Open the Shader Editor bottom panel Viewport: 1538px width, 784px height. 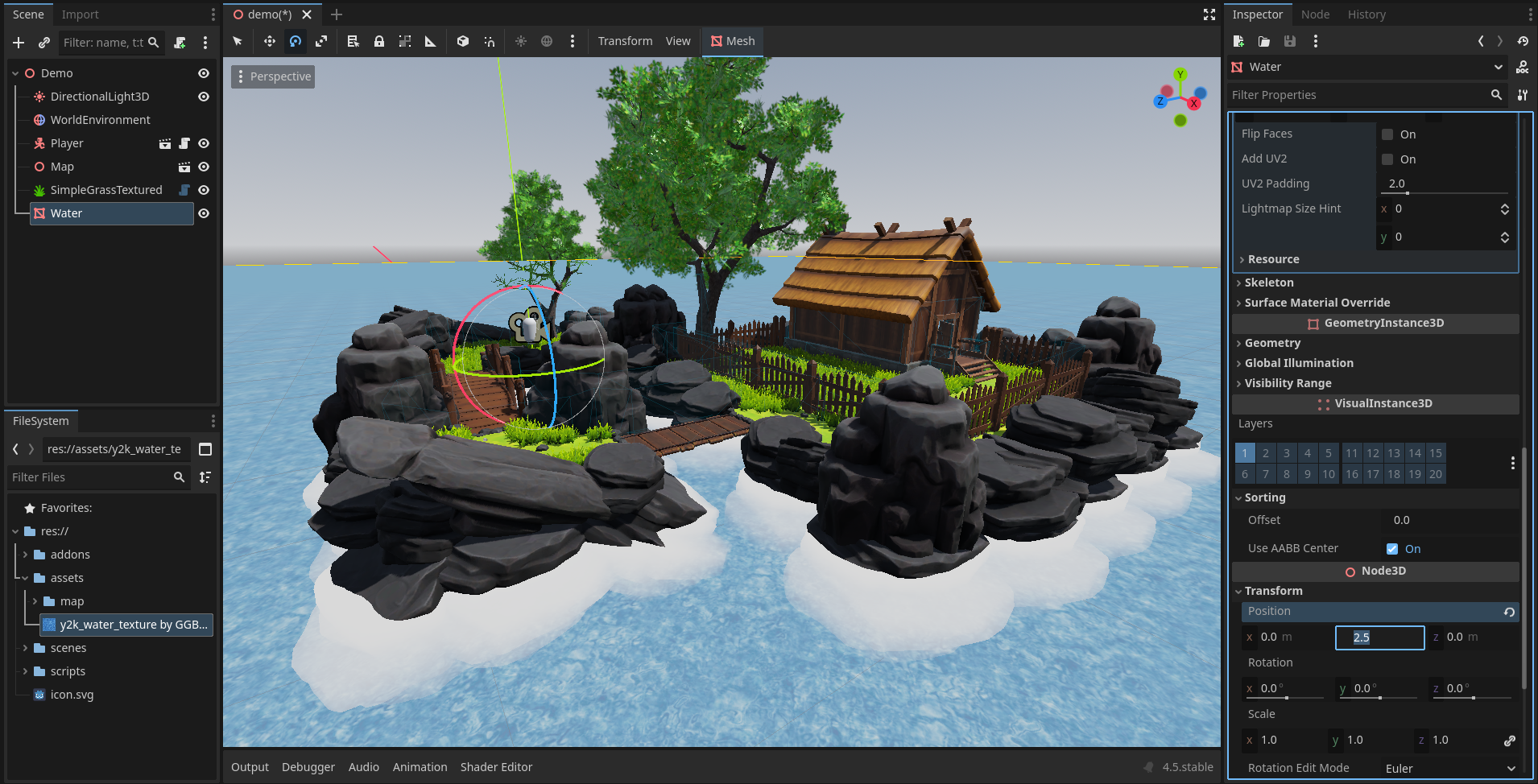click(x=496, y=767)
